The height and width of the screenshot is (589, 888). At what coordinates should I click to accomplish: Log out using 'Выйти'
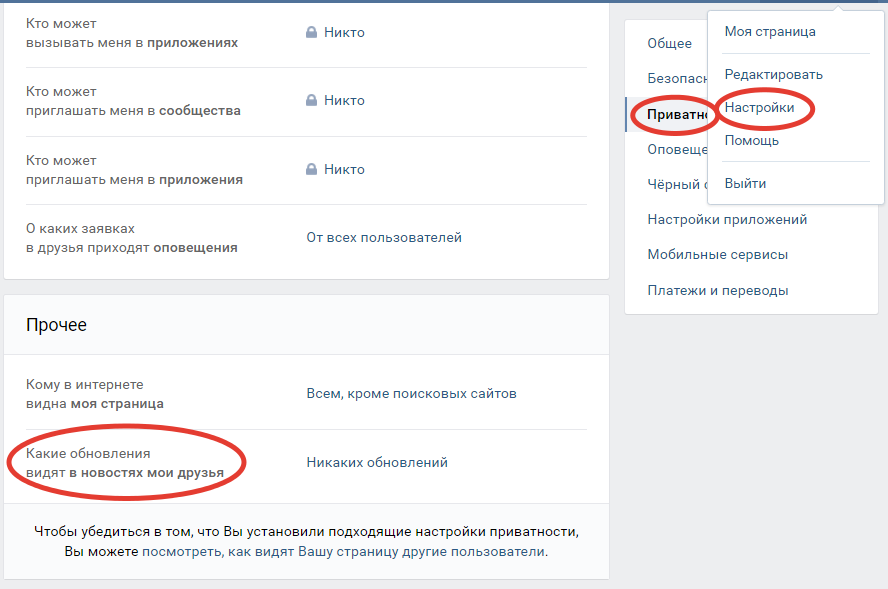[746, 183]
